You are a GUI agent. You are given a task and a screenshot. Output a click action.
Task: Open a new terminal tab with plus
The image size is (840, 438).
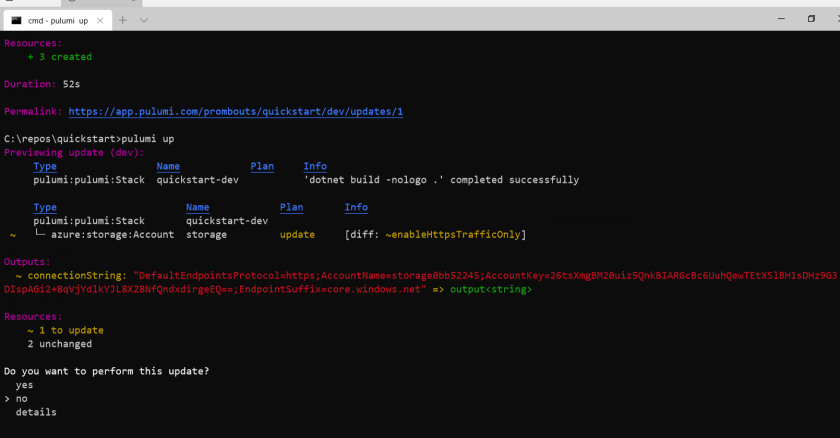[123, 20]
